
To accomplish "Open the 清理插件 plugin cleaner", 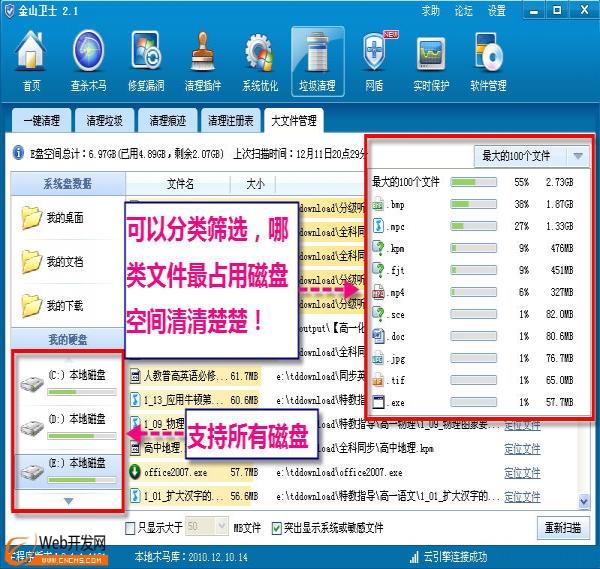I will tap(203, 62).
